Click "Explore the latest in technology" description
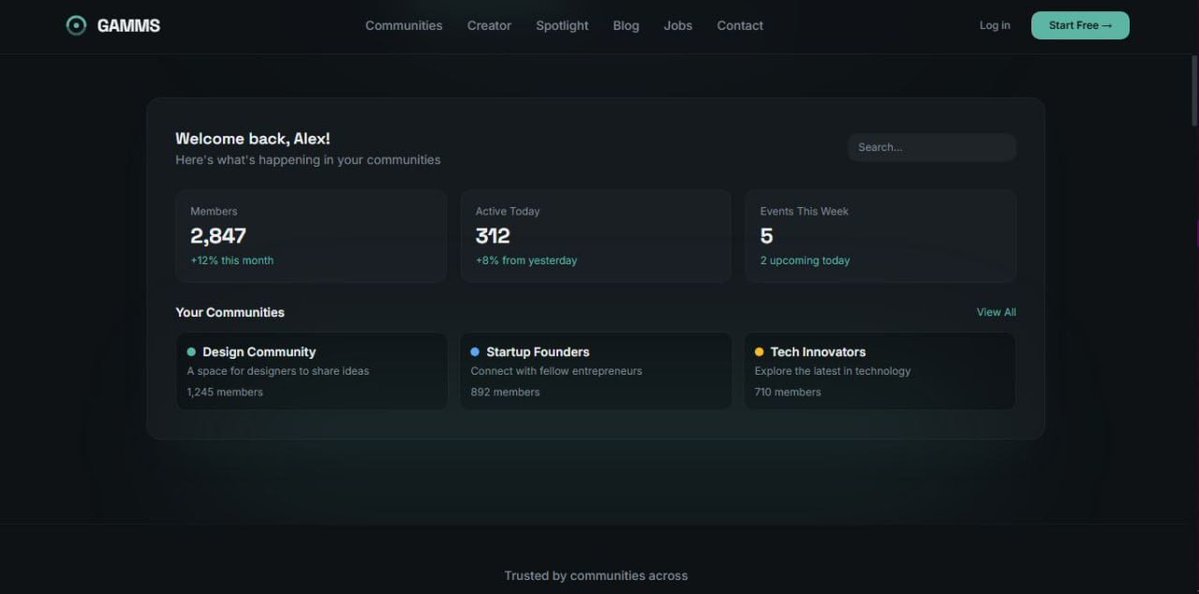Image resolution: width=1199 pixels, height=594 pixels. pyautogui.click(x=832, y=371)
